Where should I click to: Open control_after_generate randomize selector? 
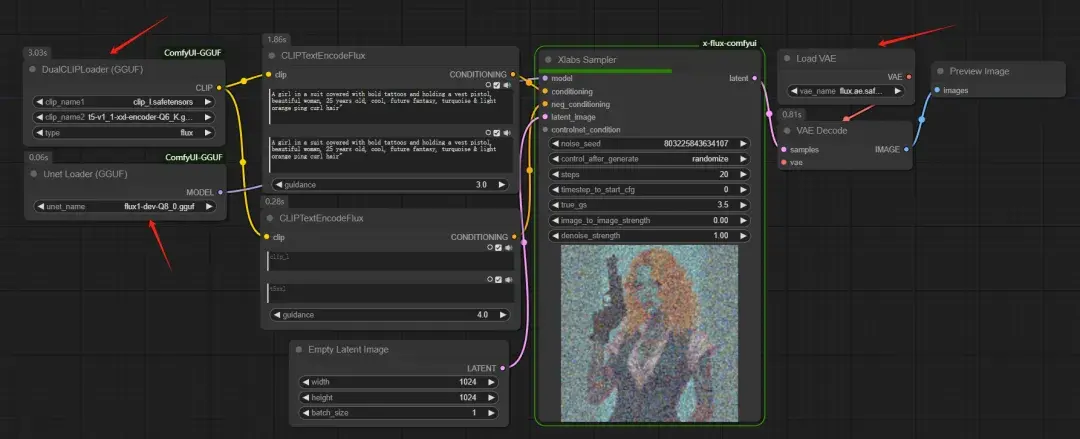point(648,159)
